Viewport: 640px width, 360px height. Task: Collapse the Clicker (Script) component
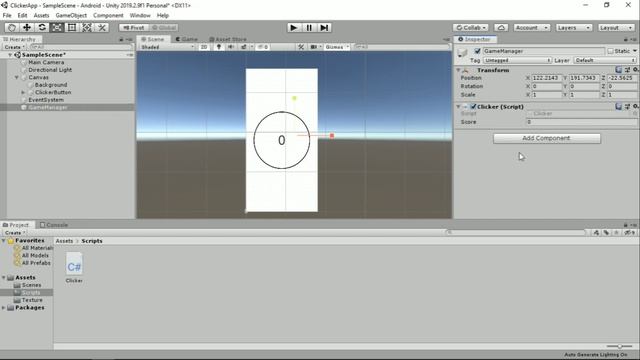pos(458,107)
